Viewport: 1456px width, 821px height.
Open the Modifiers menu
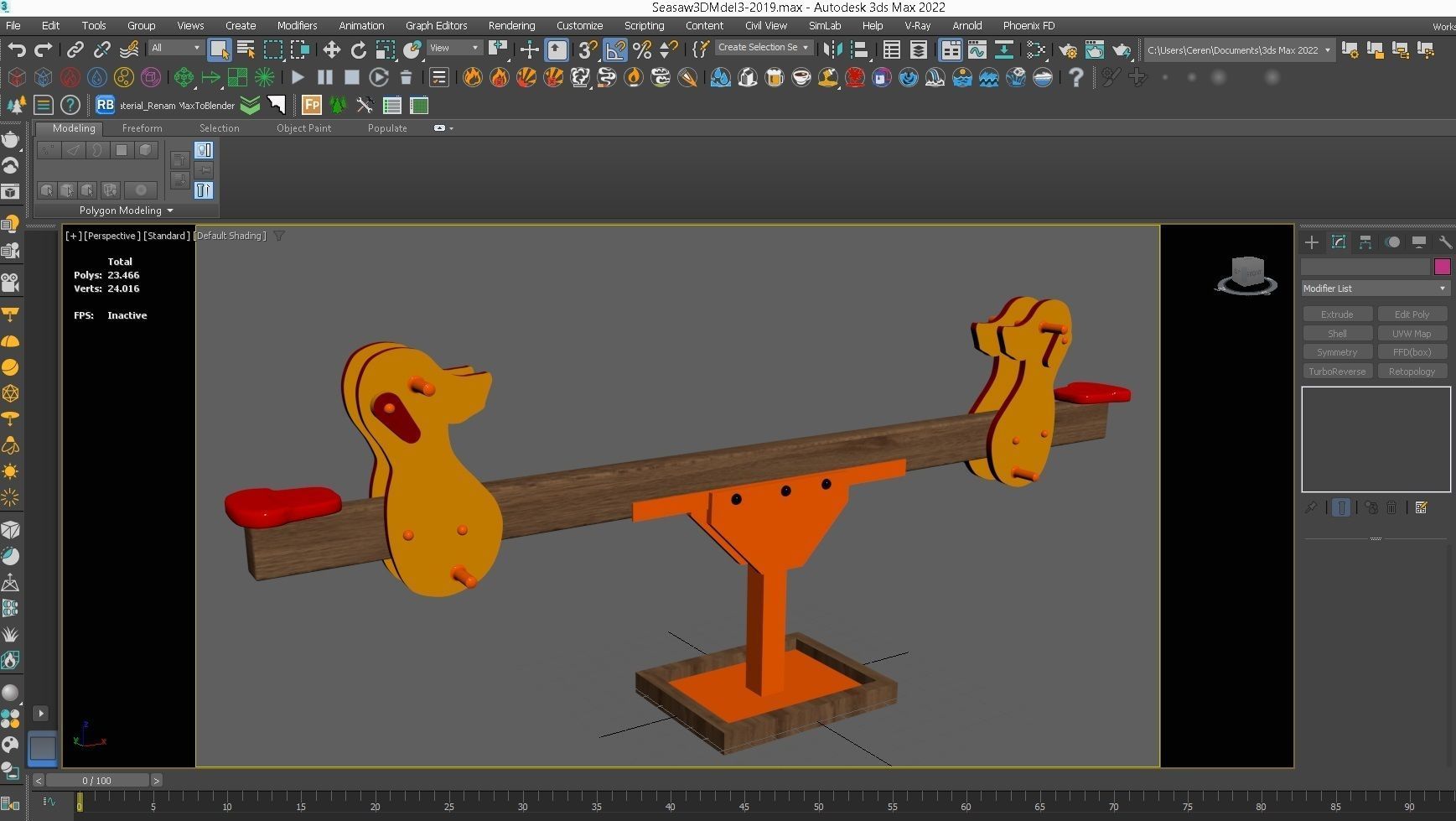point(297,25)
